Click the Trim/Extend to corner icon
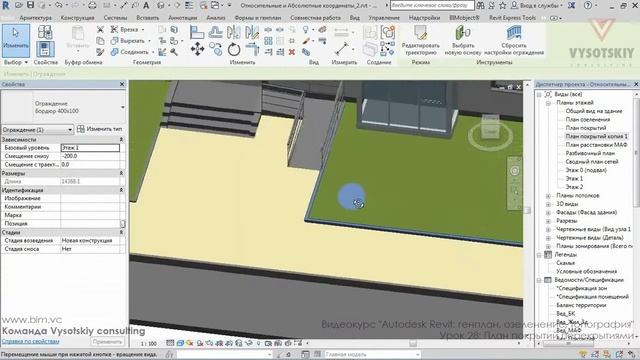640x360 pixels. (252, 50)
